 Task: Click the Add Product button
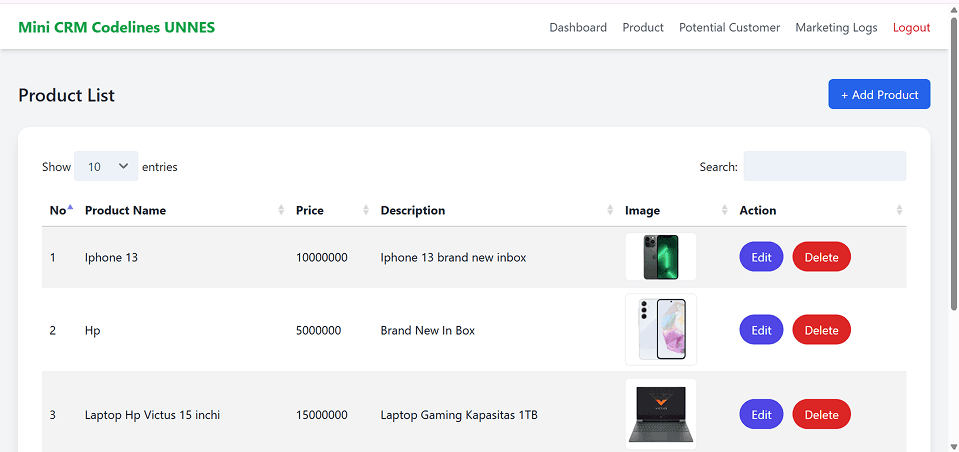(879, 95)
